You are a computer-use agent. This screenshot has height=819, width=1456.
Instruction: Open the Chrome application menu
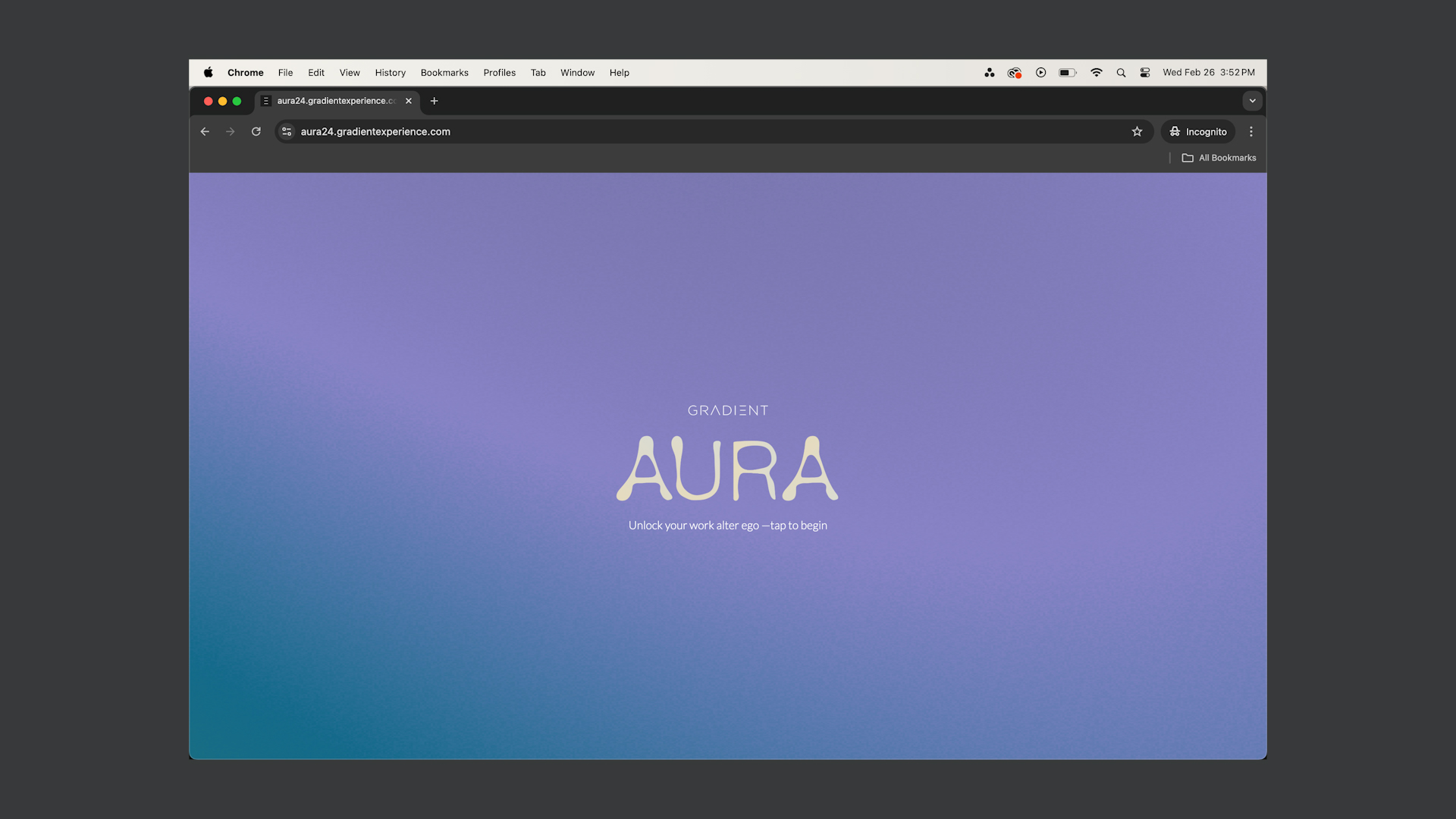pos(246,73)
